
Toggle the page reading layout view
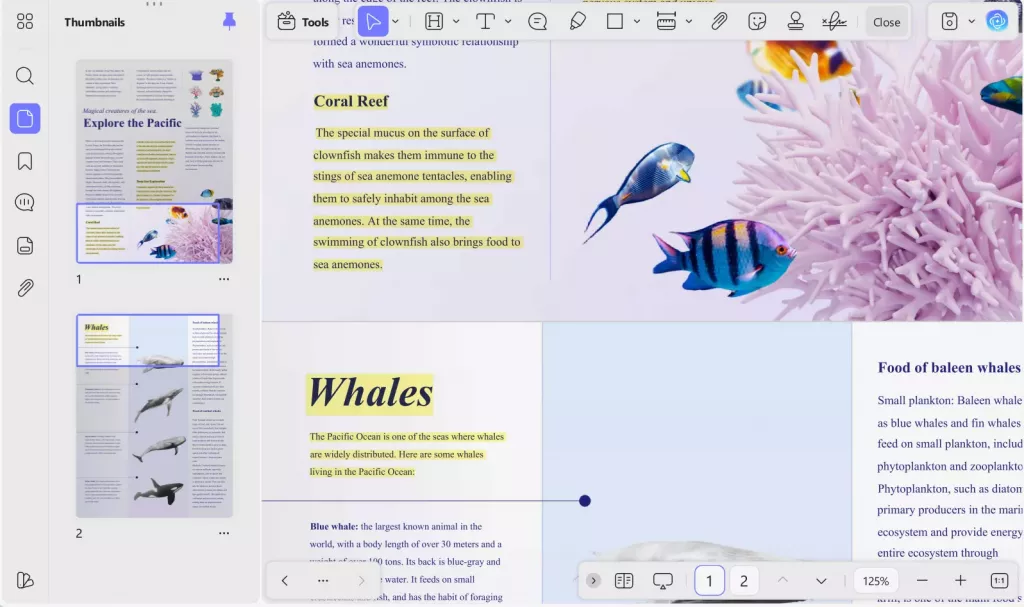tap(624, 581)
